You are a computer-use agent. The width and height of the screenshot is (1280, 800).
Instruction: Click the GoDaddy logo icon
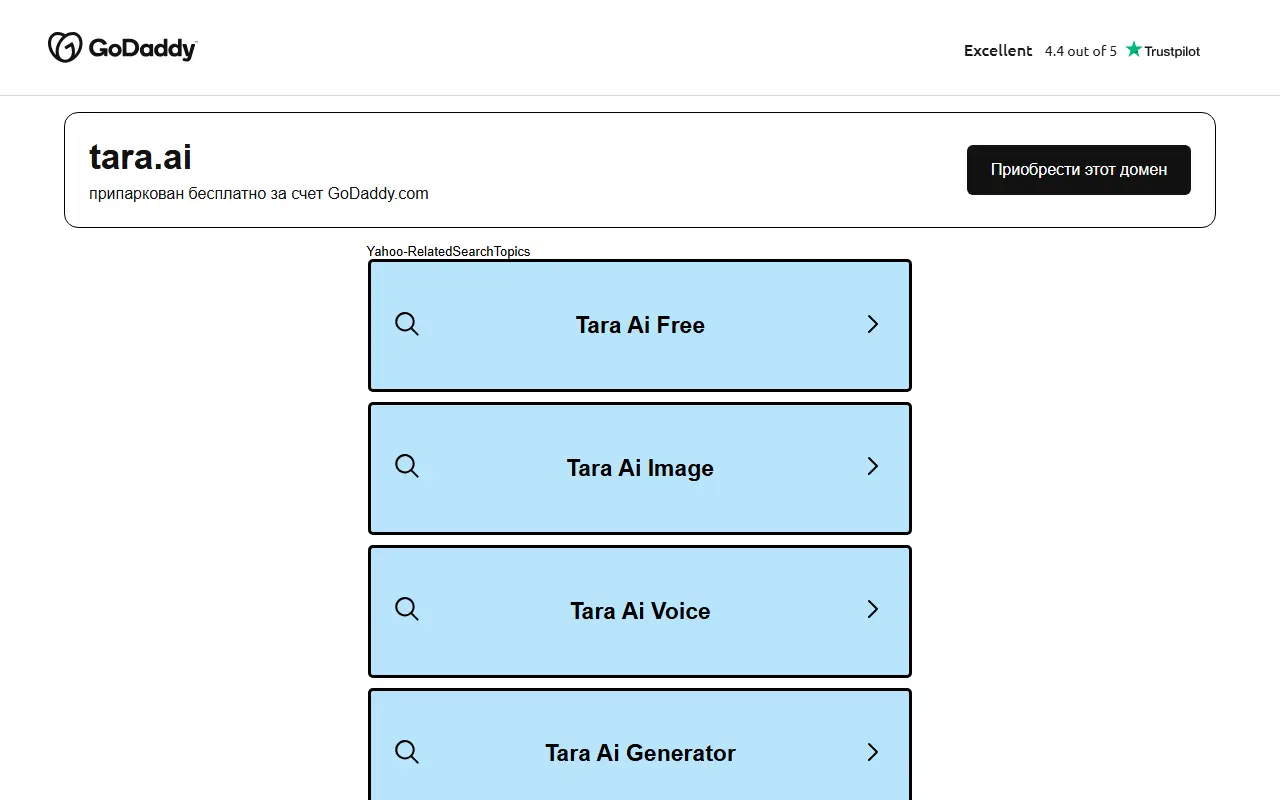click(65, 47)
